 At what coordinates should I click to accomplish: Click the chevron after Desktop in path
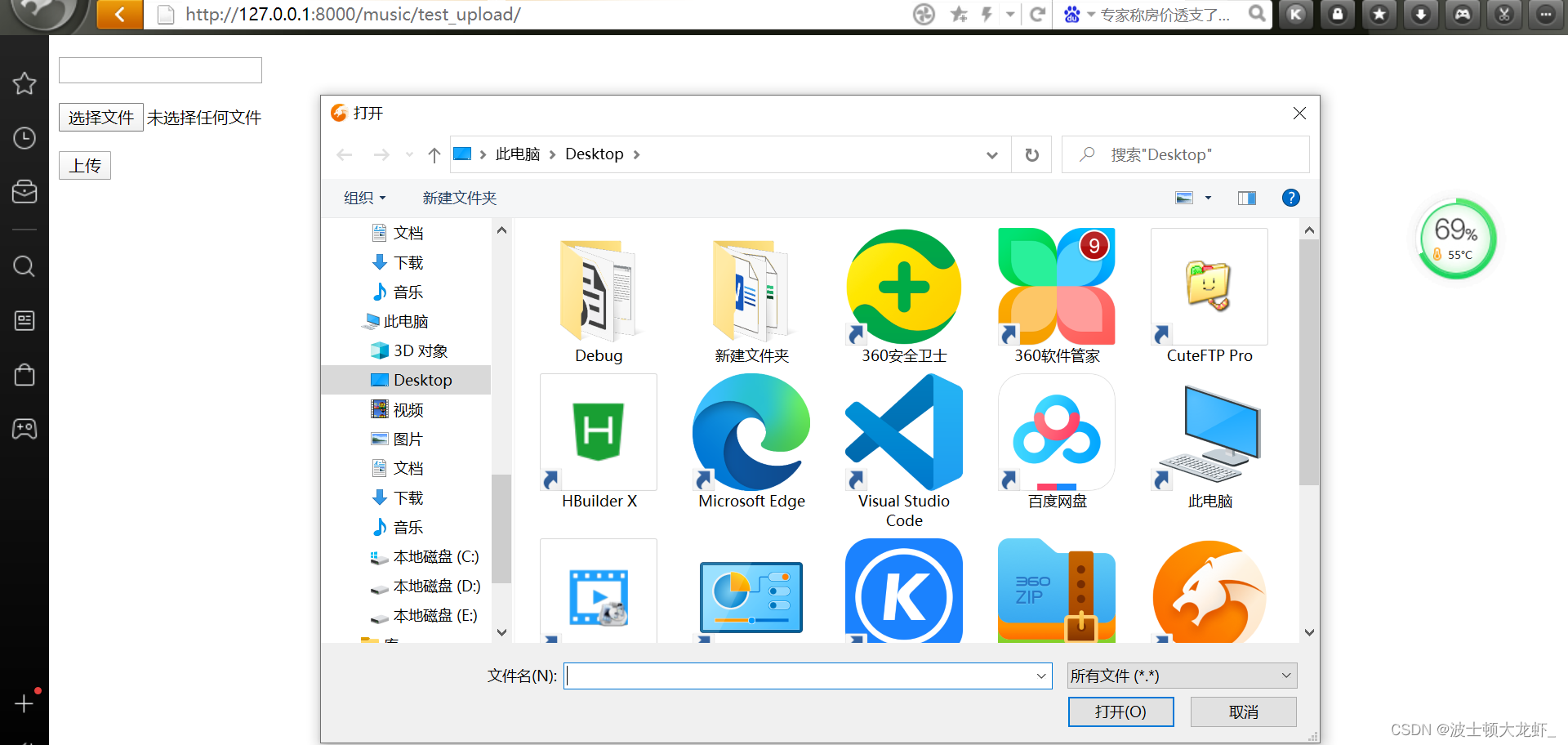(x=636, y=154)
